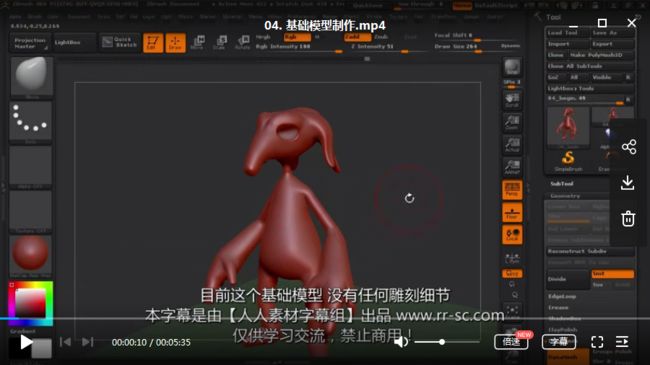Activate the Quick Sketch tool
Viewport: 650px width, 365px height.
click(119, 42)
